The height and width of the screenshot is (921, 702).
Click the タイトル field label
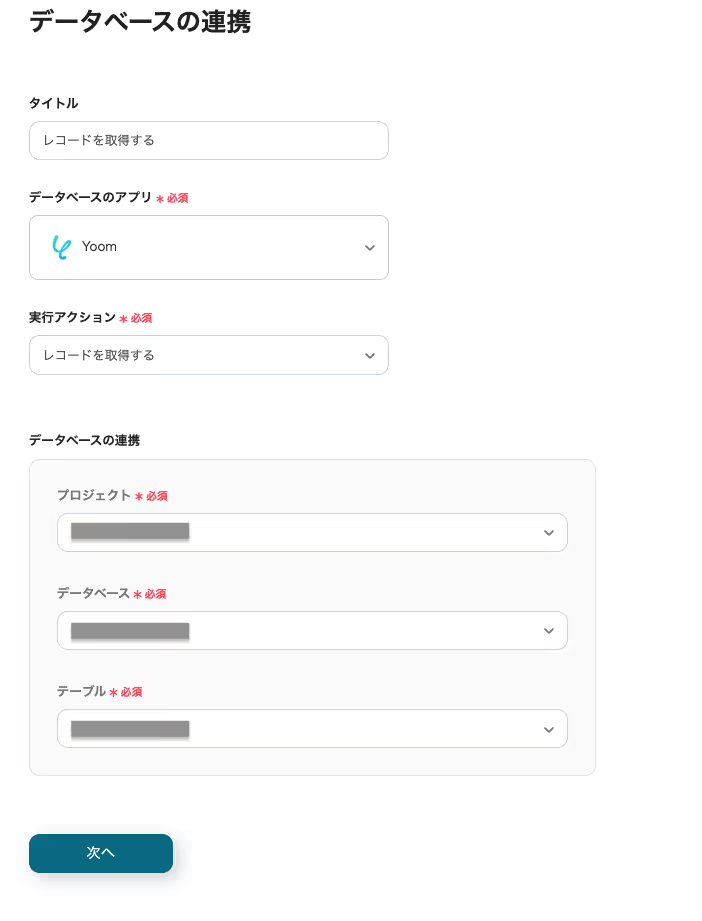coord(53,103)
